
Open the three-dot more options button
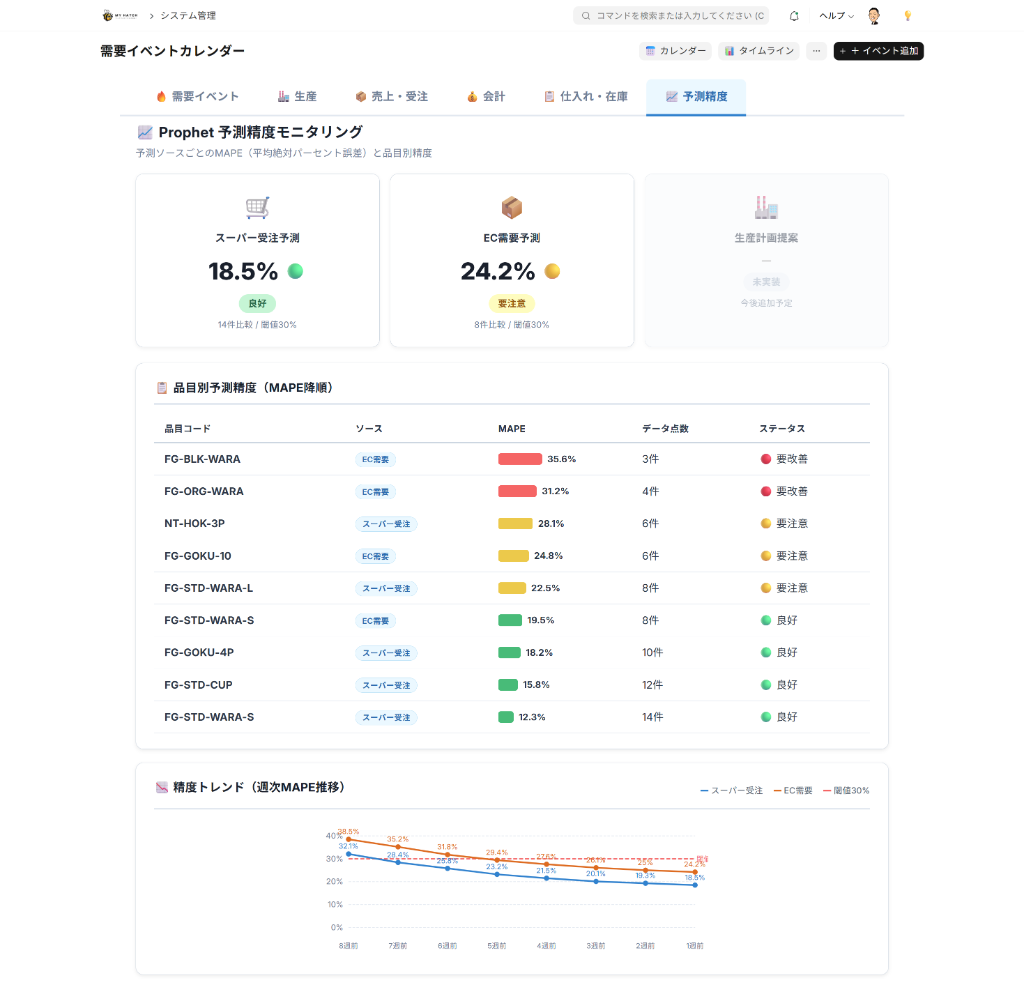[x=816, y=51]
